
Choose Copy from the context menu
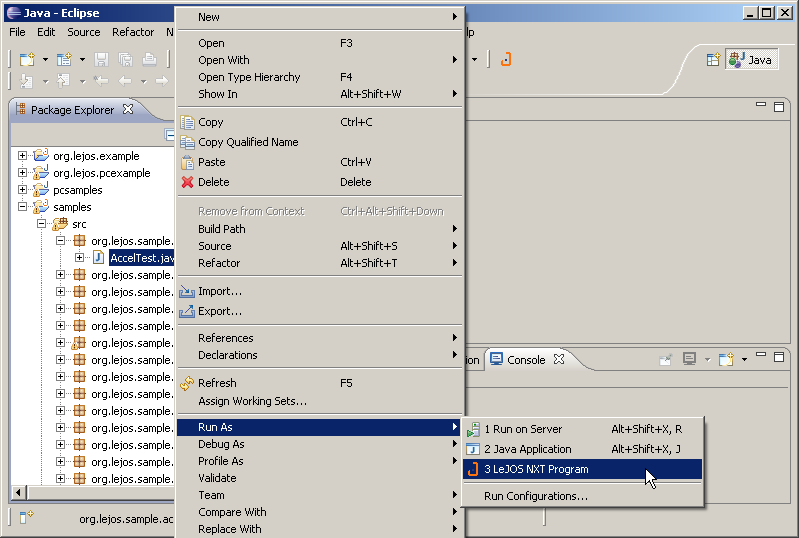pyautogui.click(x=320, y=122)
